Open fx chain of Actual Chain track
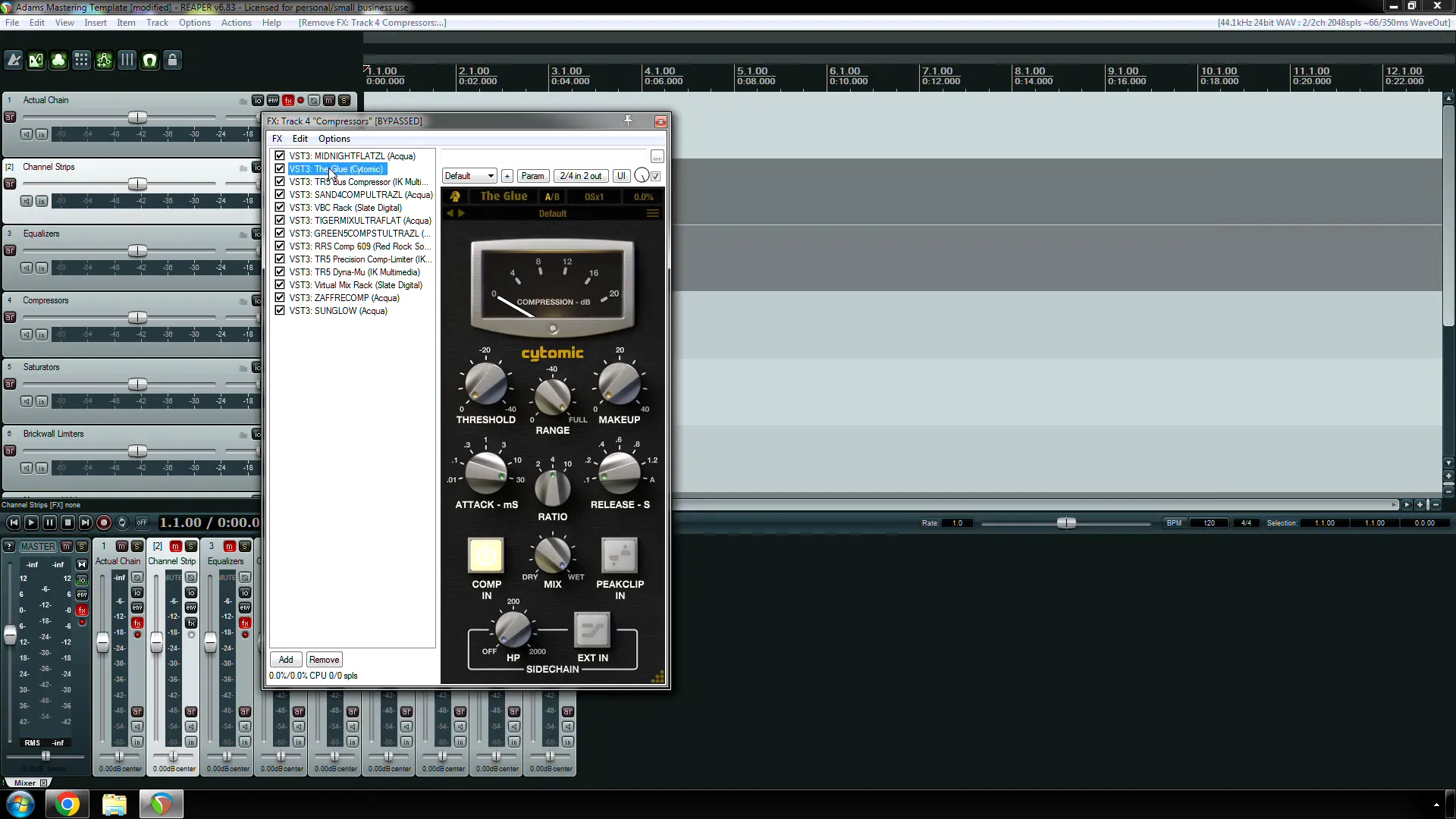This screenshot has width=1456, height=819. tap(288, 100)
